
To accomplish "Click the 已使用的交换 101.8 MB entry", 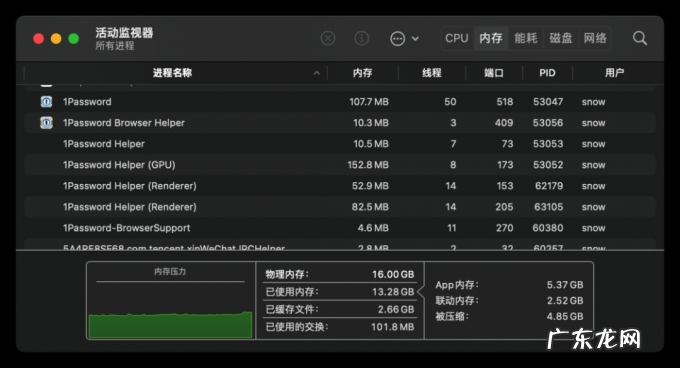I will click(340, 327).
